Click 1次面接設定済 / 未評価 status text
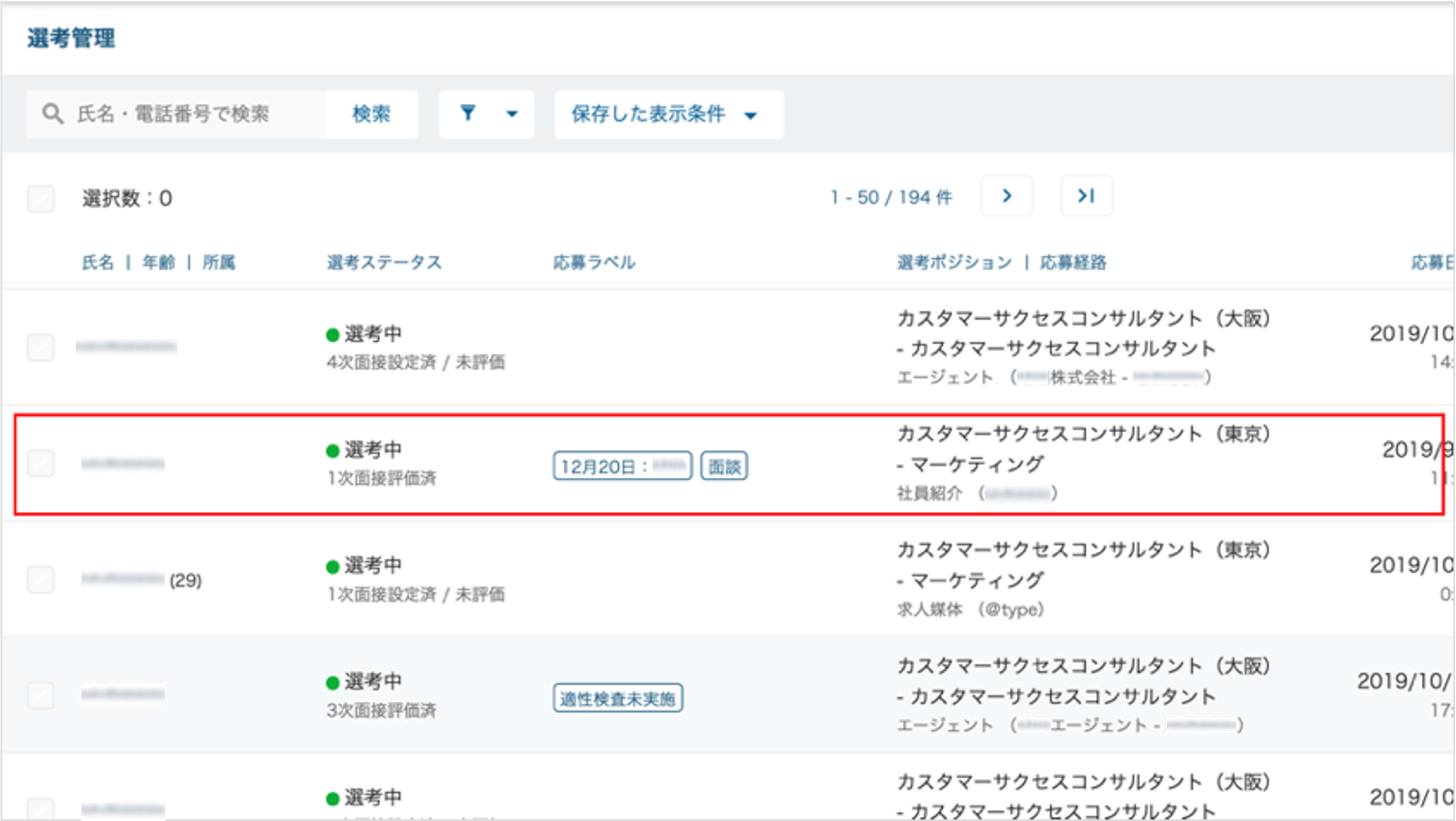This screenshot has height=821, width=1456. pos(416,594)
